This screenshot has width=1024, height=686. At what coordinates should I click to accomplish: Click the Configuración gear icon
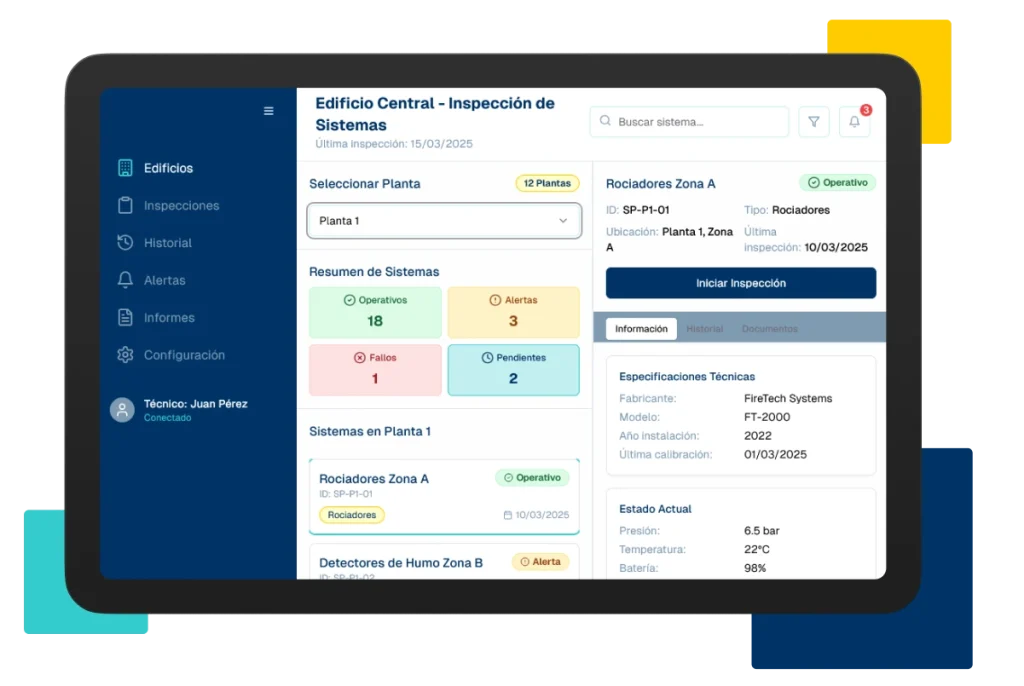tap(125, 355)
